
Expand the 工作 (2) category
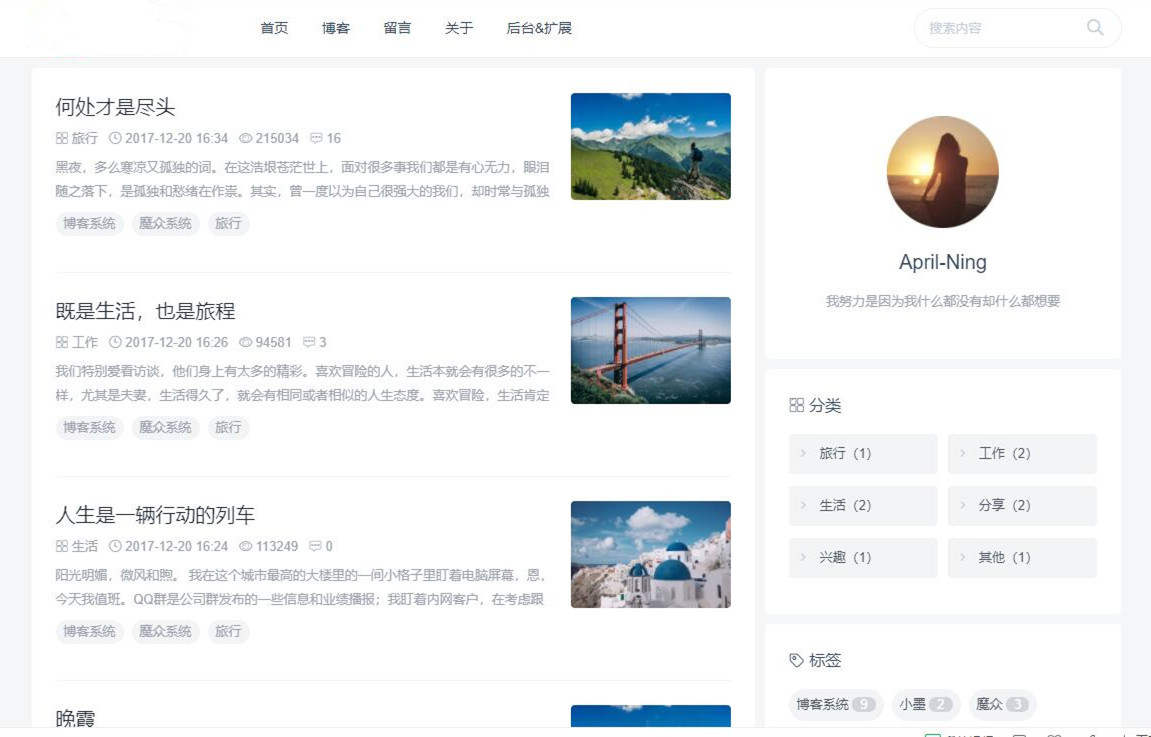coord(1023,454)
